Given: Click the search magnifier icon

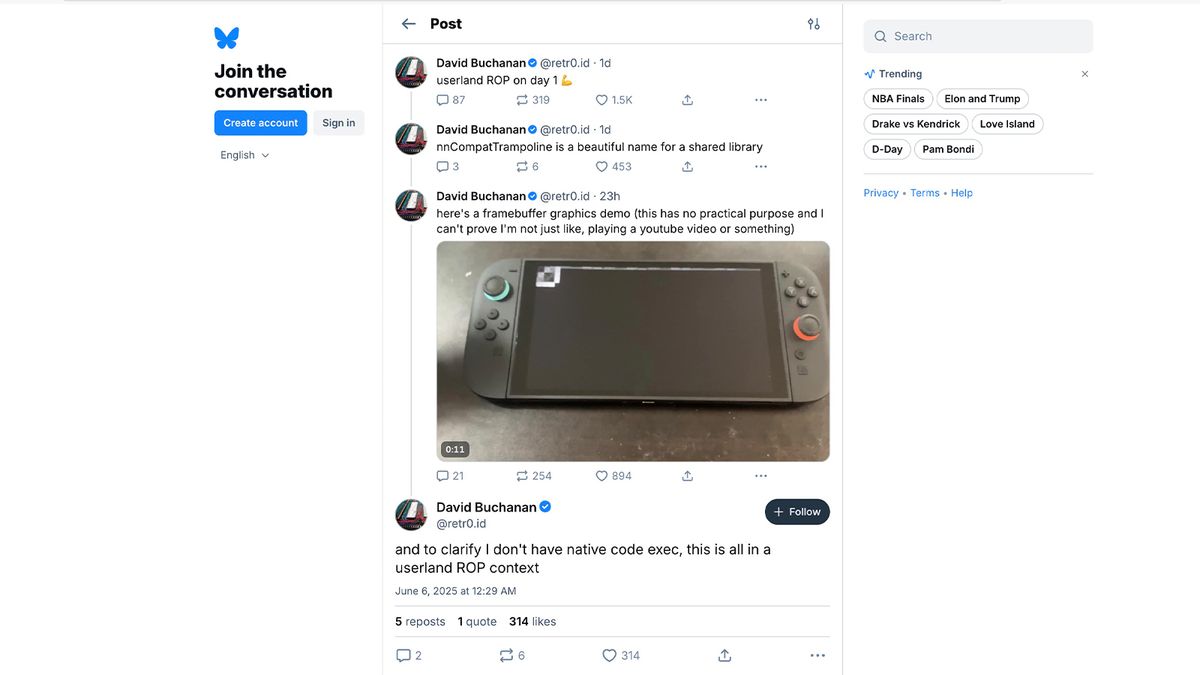Looking at the screenshot, I should [880, 35].
